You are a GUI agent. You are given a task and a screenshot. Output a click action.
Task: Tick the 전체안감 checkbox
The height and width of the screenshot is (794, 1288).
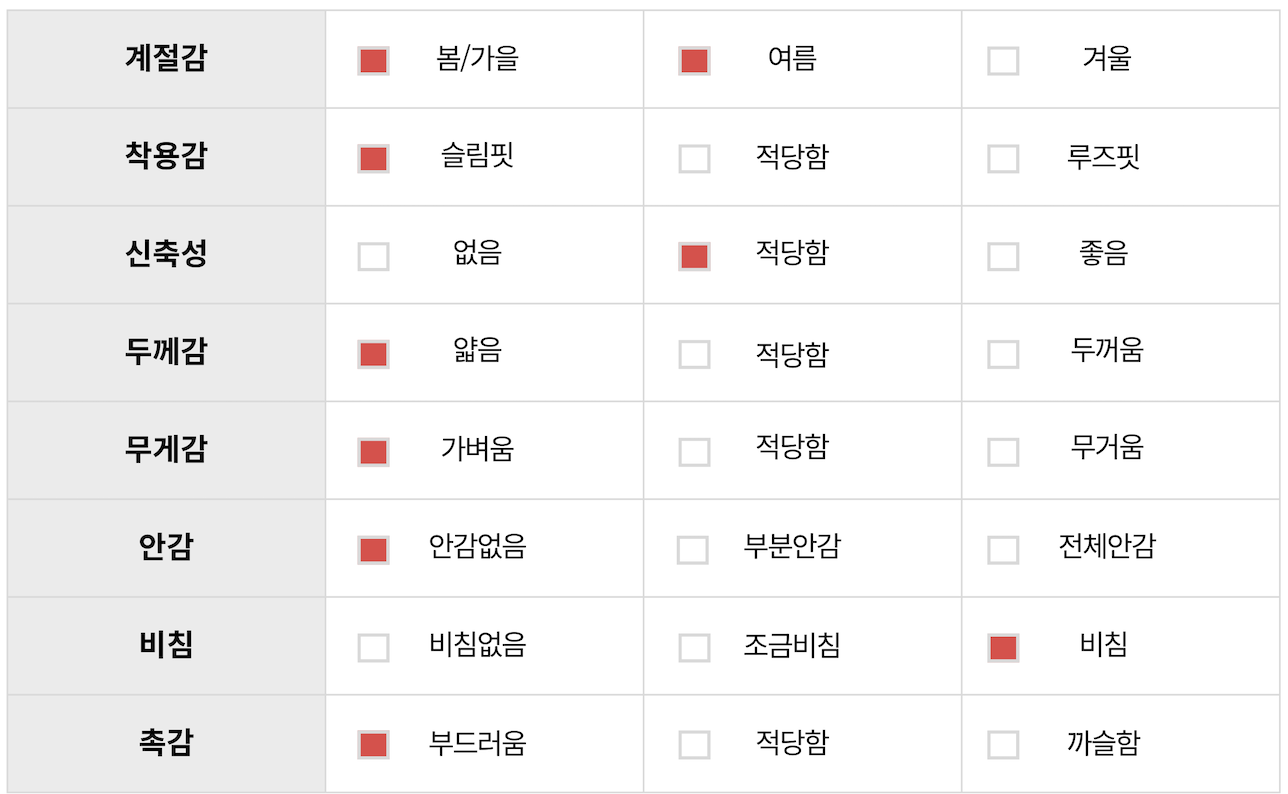point(1003,550)
